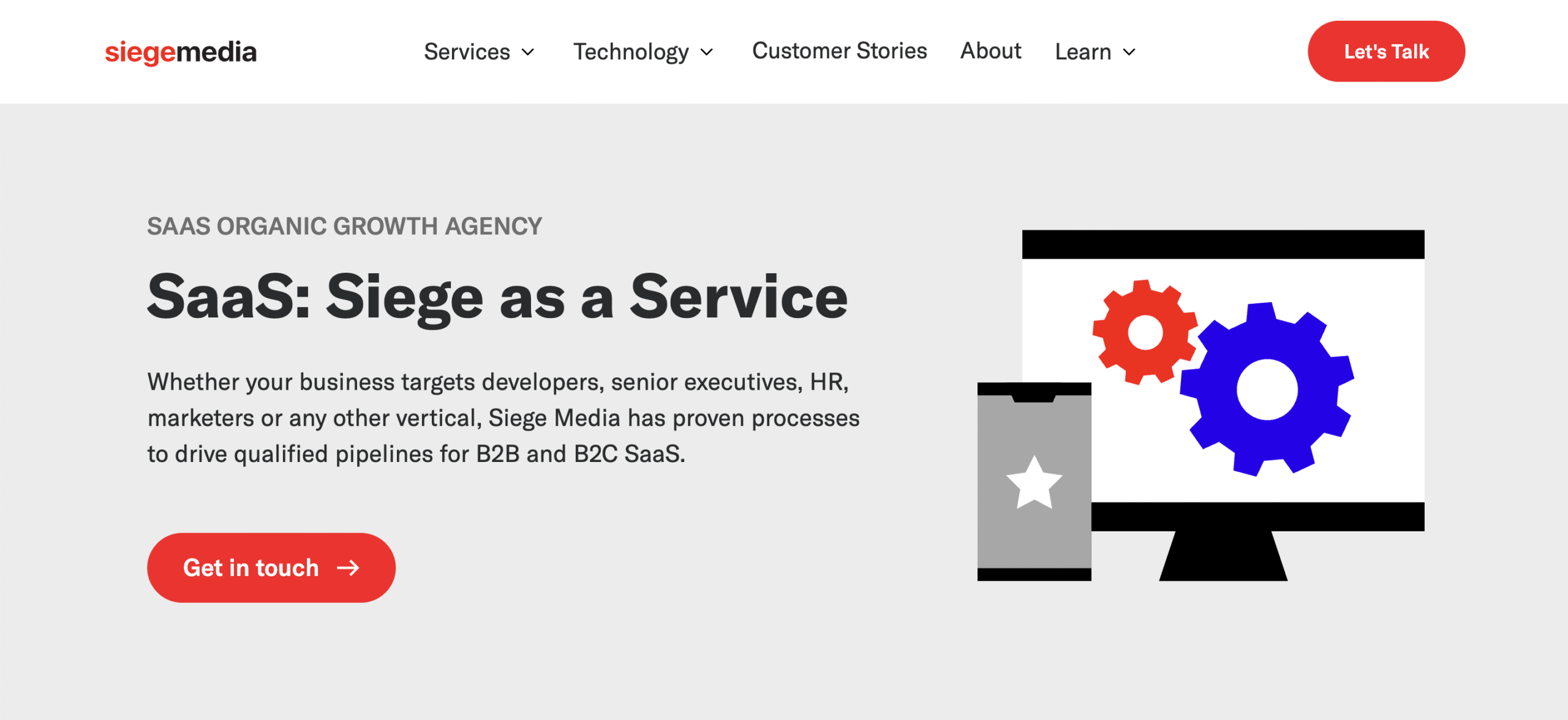Click the Let's Talk button
Screen dimensions: 1568x720
1385,51
